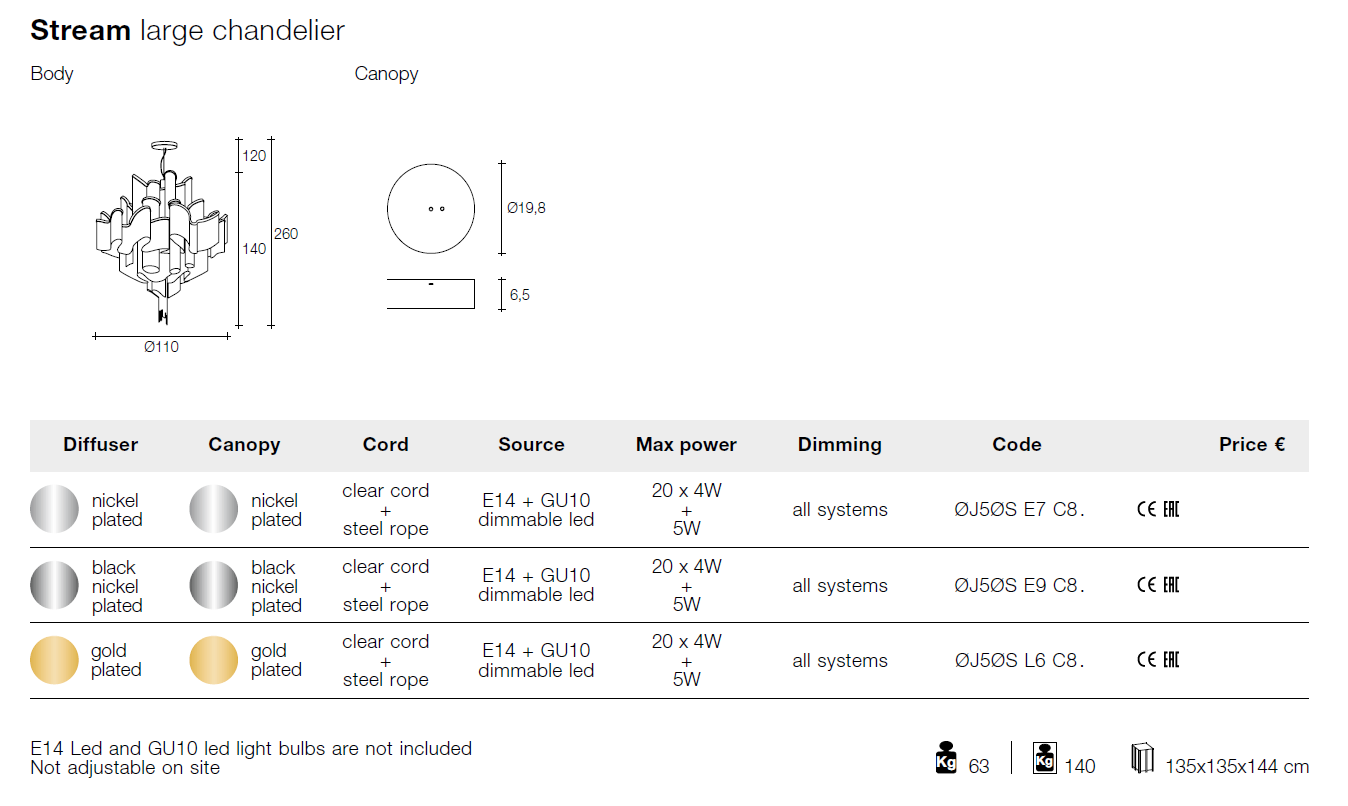Click 20 x 4W power in gold row
The width and height of the screenshot is (1348, 806).
(687, 641)
